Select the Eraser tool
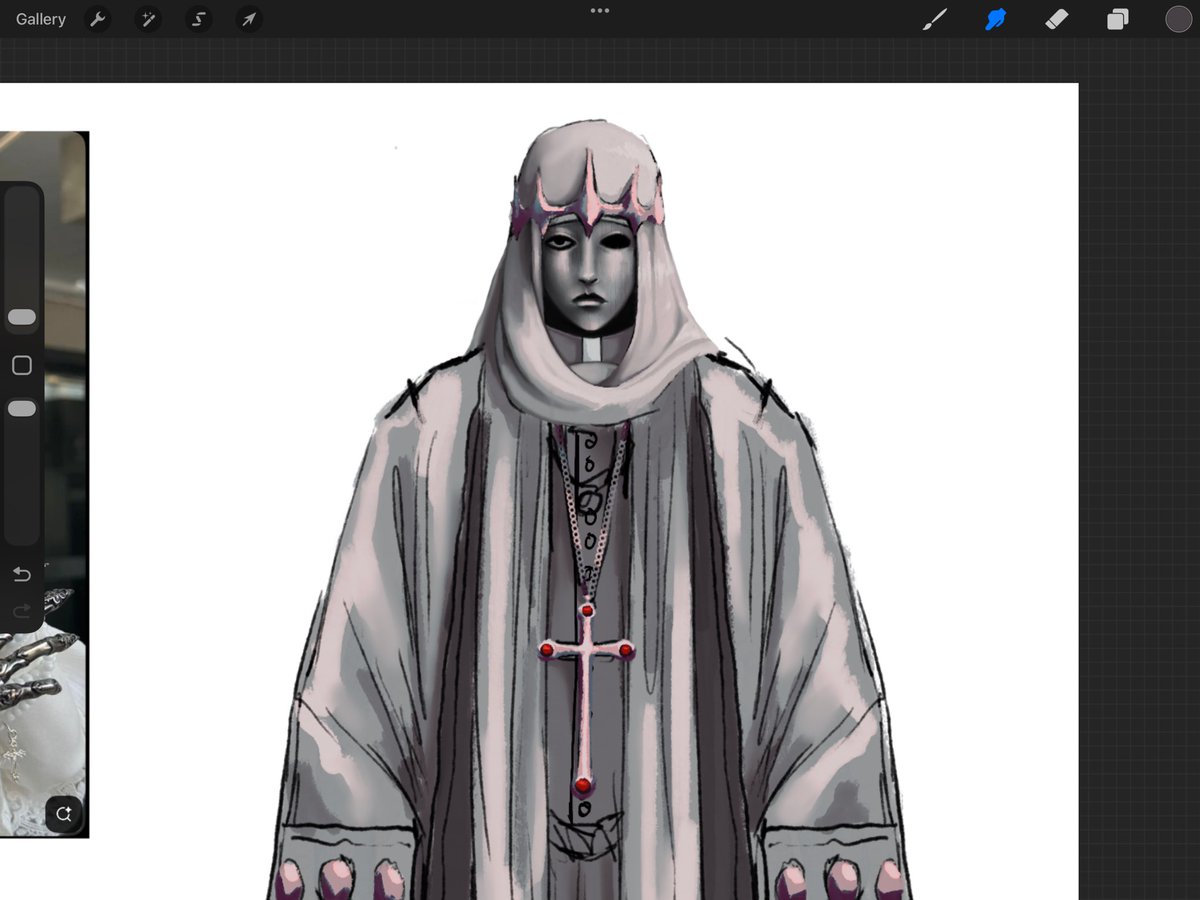The width and height of the screenshot is (1200, 900). point(1056,19)
